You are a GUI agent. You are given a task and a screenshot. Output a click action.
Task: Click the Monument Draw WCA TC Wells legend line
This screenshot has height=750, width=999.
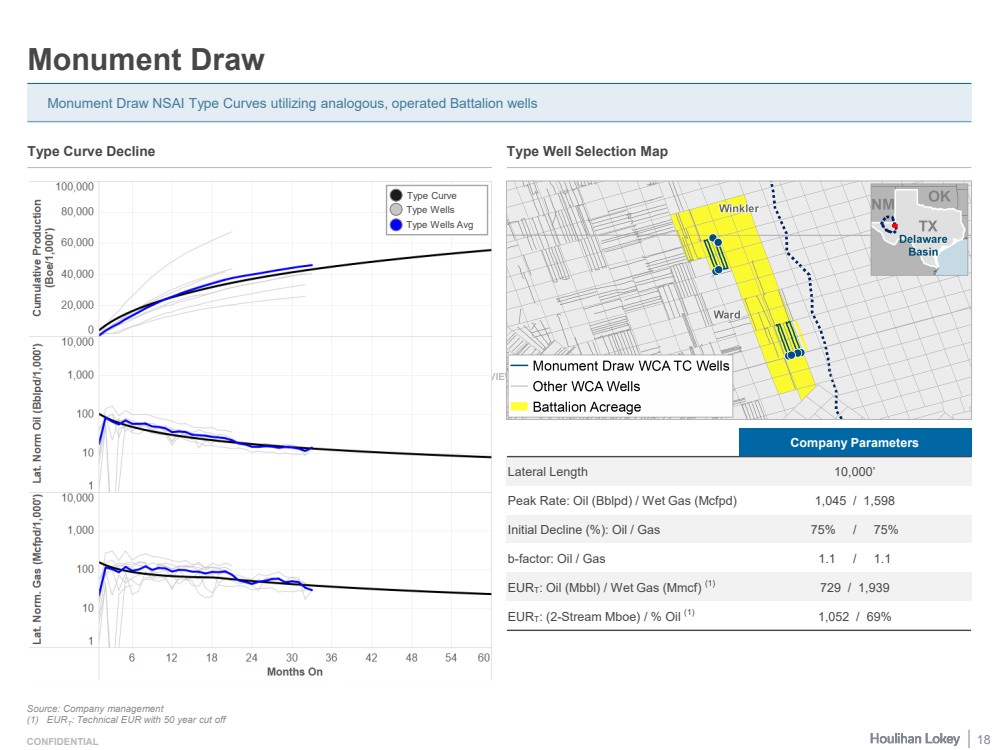coord(520,366)
